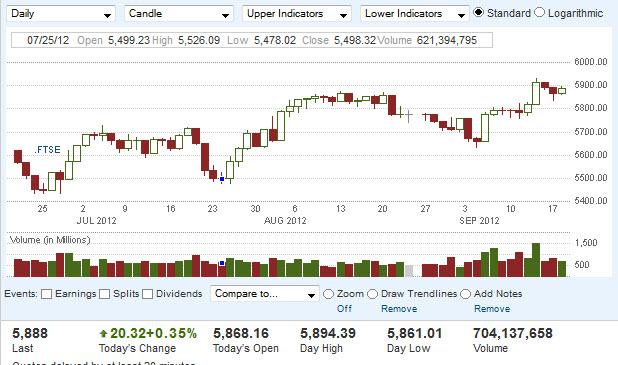Screen dimensions: 618x365
Task: Select the Add Notes radio option
Action: [465, 294]
